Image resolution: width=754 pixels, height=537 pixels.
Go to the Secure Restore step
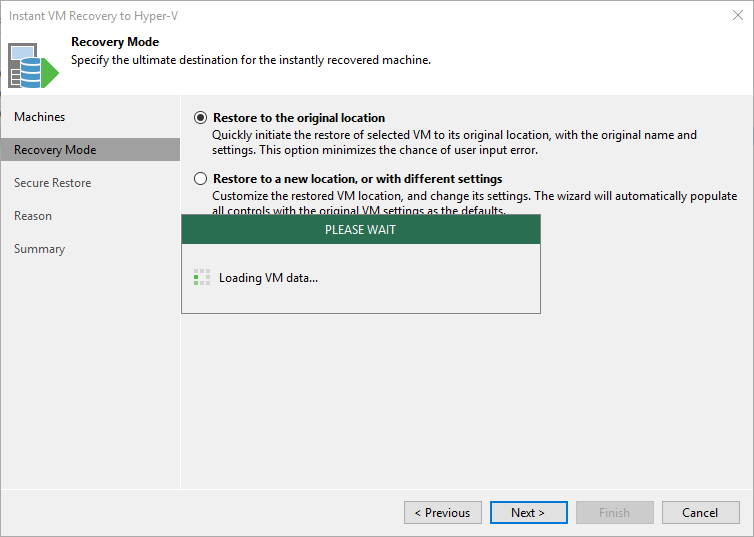(52, 183)
